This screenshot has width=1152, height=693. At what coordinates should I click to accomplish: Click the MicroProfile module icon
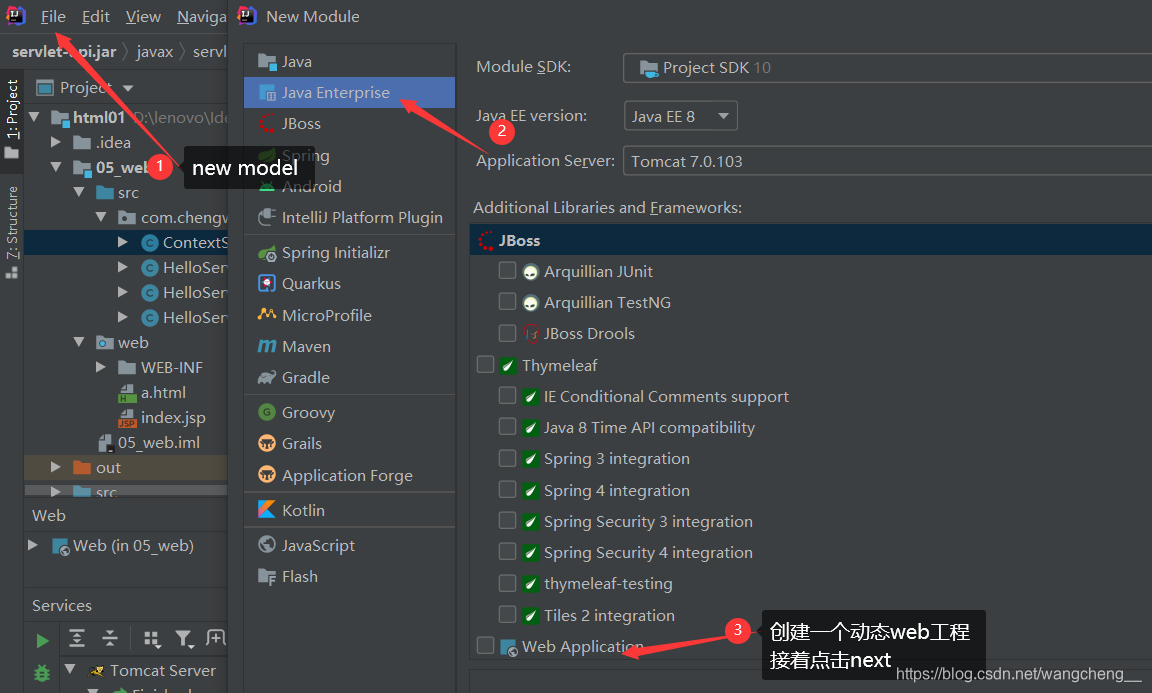[x=267, y=315]
